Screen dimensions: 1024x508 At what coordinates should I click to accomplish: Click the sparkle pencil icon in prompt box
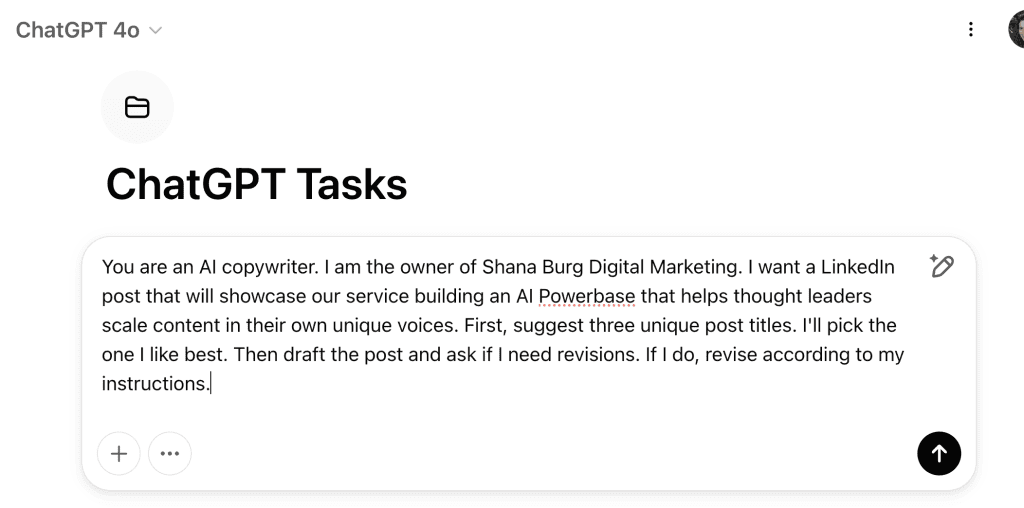[941, 266]
